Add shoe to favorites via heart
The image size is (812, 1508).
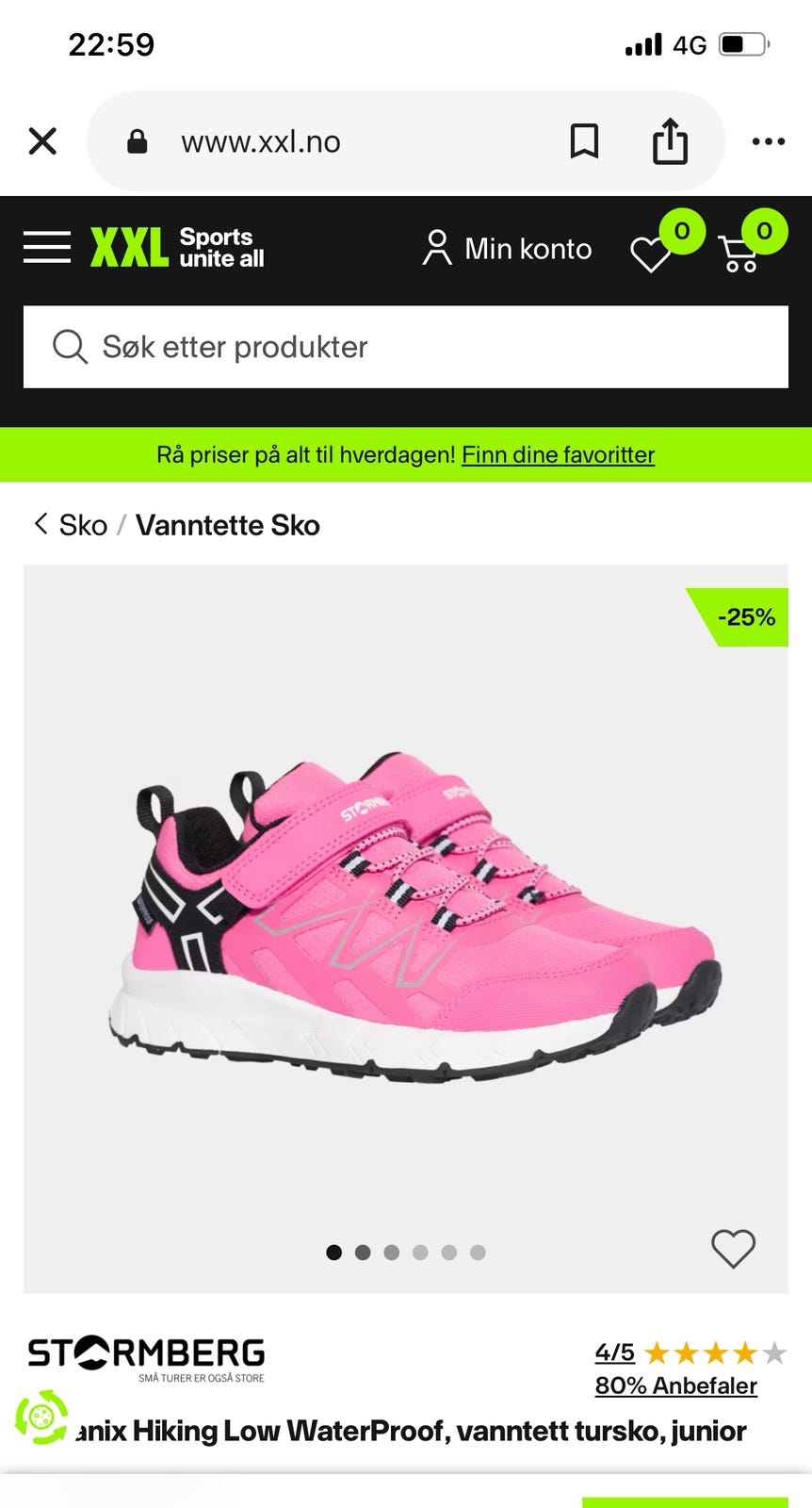(733, 1249)
